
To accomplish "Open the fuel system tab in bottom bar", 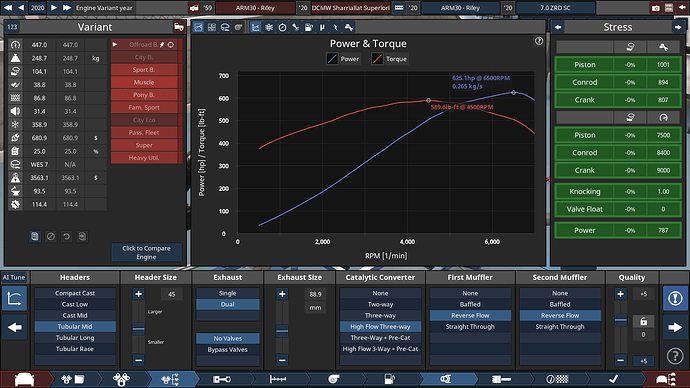I will (x=390, y=379).
